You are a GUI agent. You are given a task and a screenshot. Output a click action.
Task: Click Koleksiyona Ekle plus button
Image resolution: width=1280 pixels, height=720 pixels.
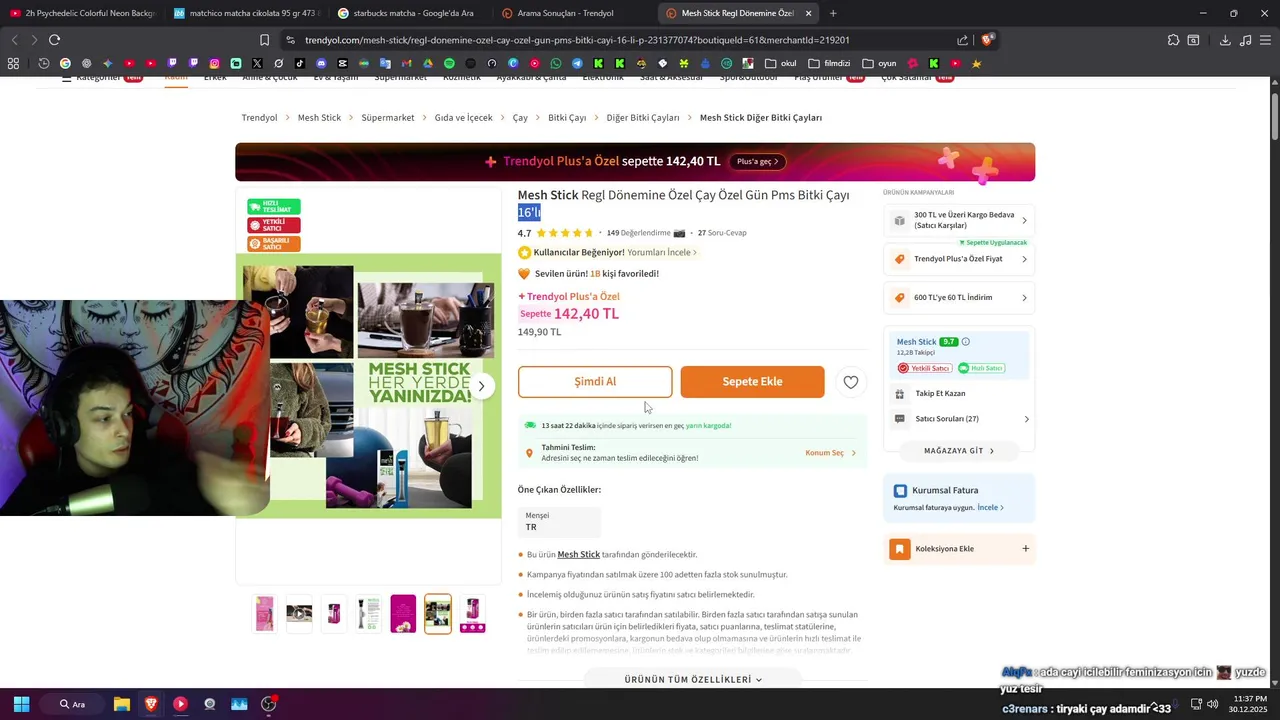coord(1025,549)
